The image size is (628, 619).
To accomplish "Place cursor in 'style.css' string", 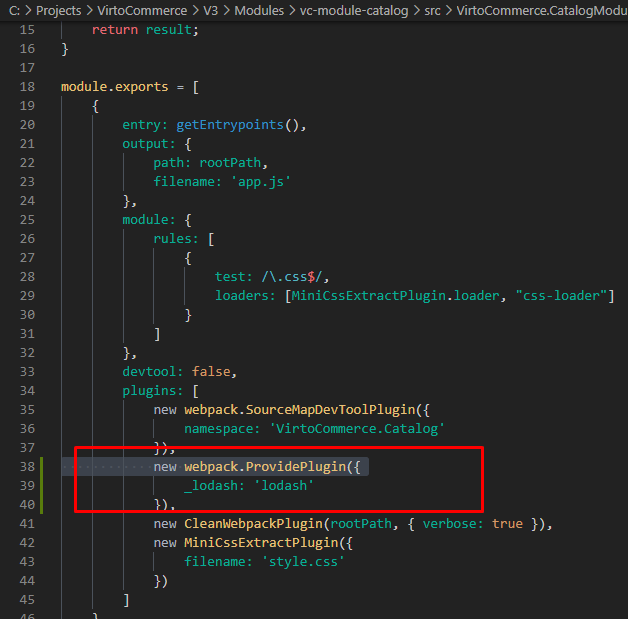I will pos(303,562).
